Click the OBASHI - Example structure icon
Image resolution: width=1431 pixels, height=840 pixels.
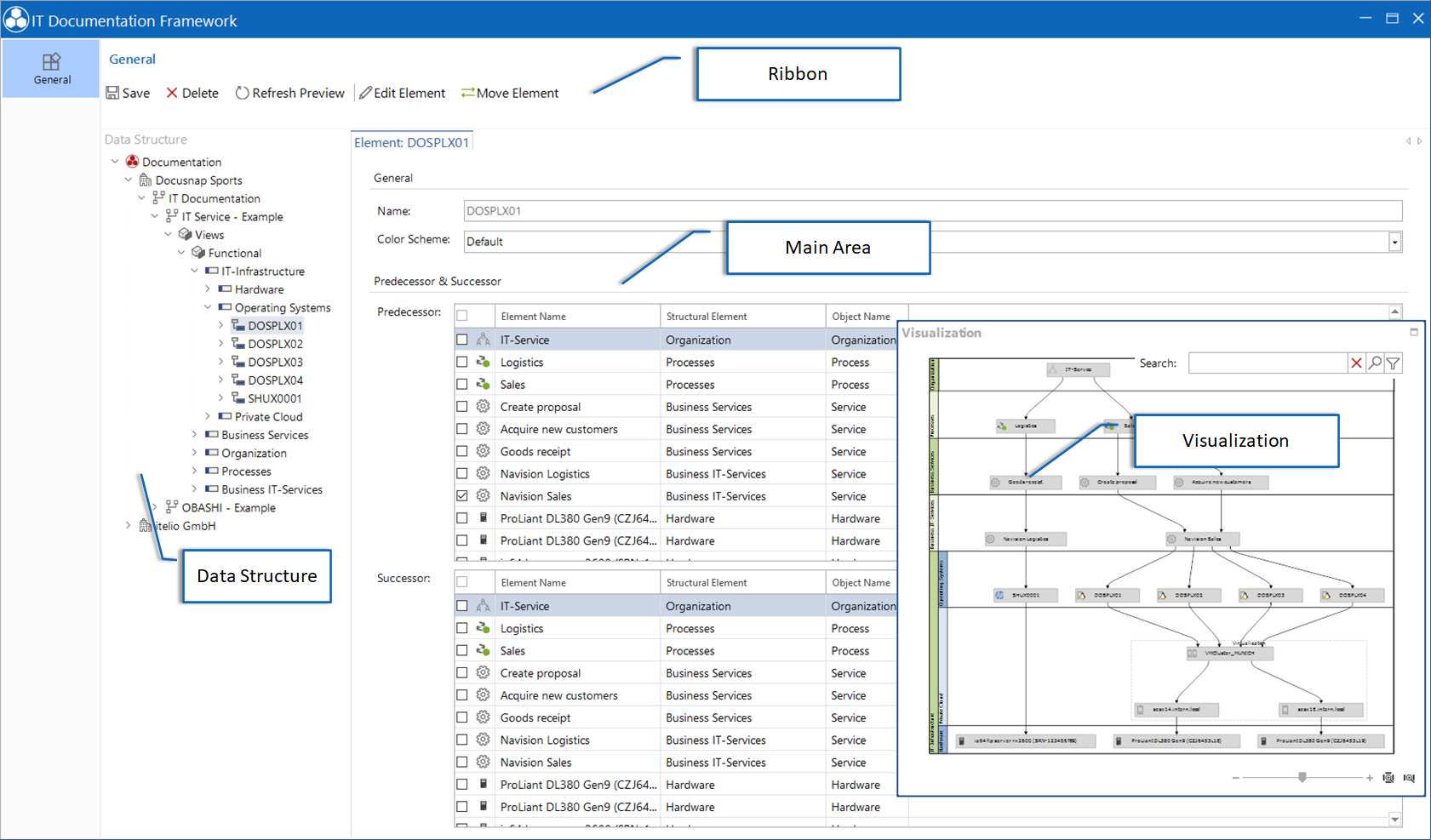point(172,507)
